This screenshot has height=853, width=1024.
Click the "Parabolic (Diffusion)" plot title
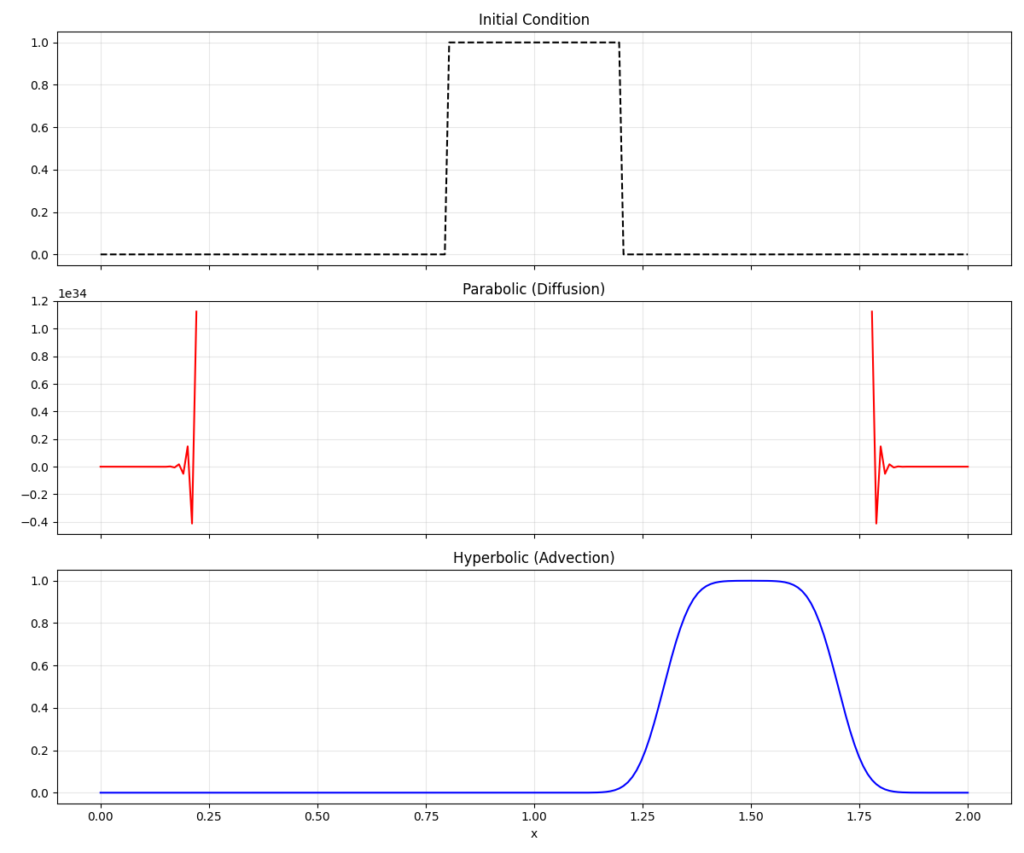[533, 289]
